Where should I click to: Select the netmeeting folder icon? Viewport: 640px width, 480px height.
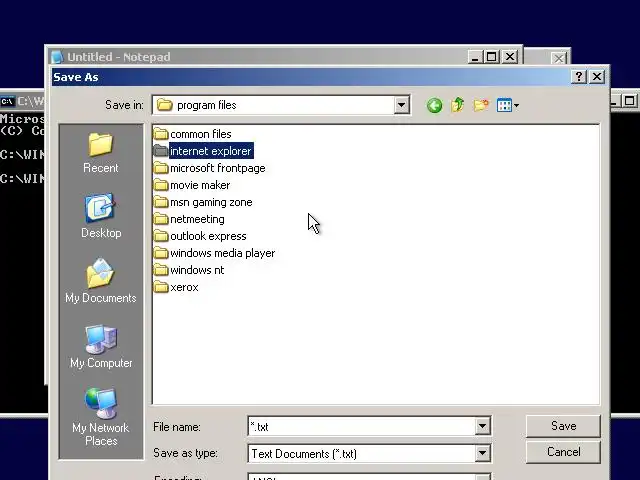(161, 219)
